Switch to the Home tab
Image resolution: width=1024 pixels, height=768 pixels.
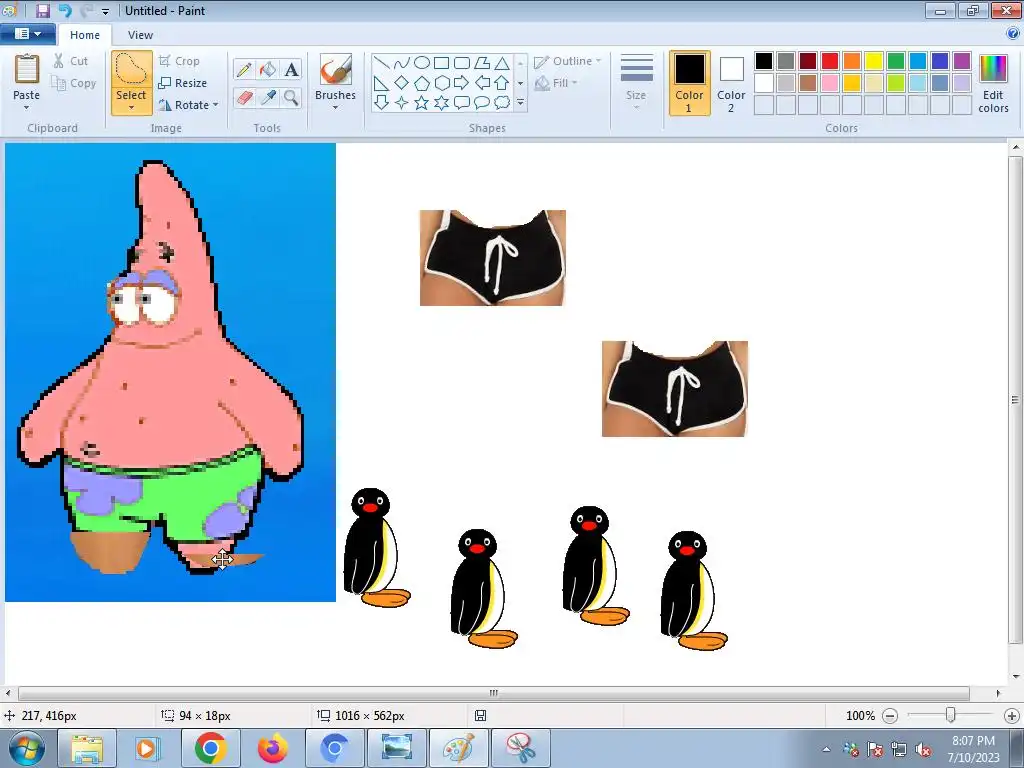point(85,35)
